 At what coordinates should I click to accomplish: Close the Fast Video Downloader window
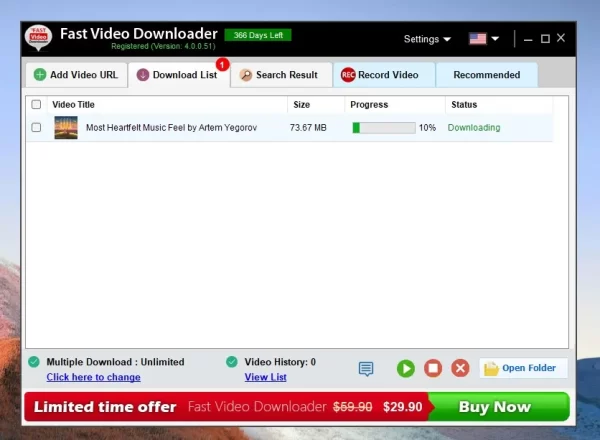coord(561,38)
